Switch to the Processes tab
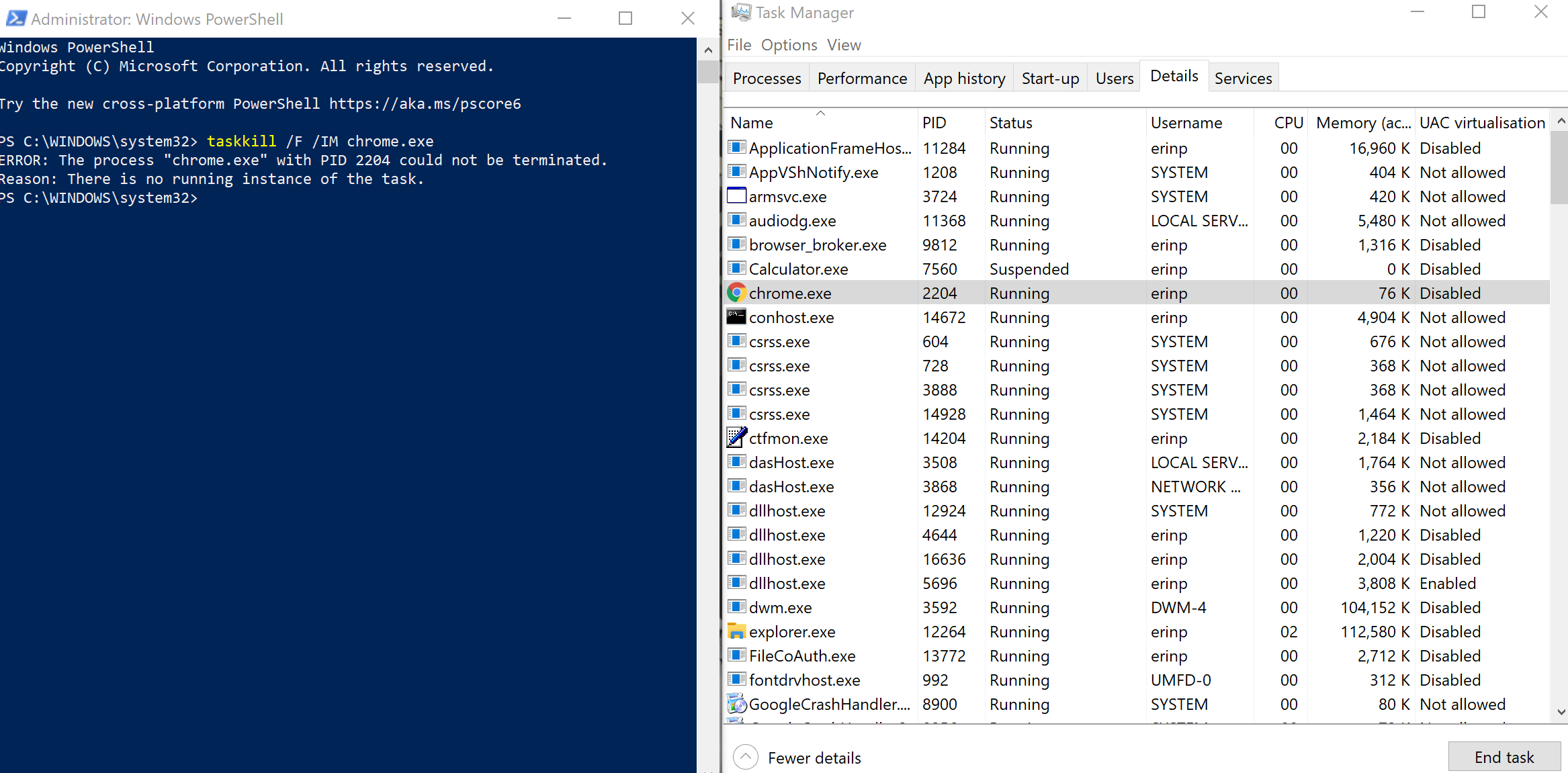 click(765, 78)
